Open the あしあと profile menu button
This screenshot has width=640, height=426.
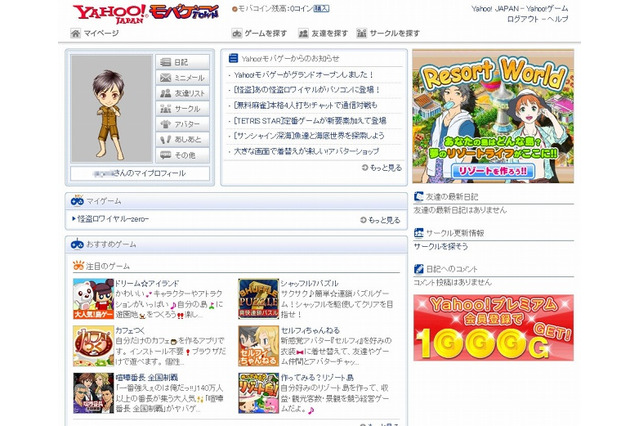pyautogui.click(x=182, y=140)
